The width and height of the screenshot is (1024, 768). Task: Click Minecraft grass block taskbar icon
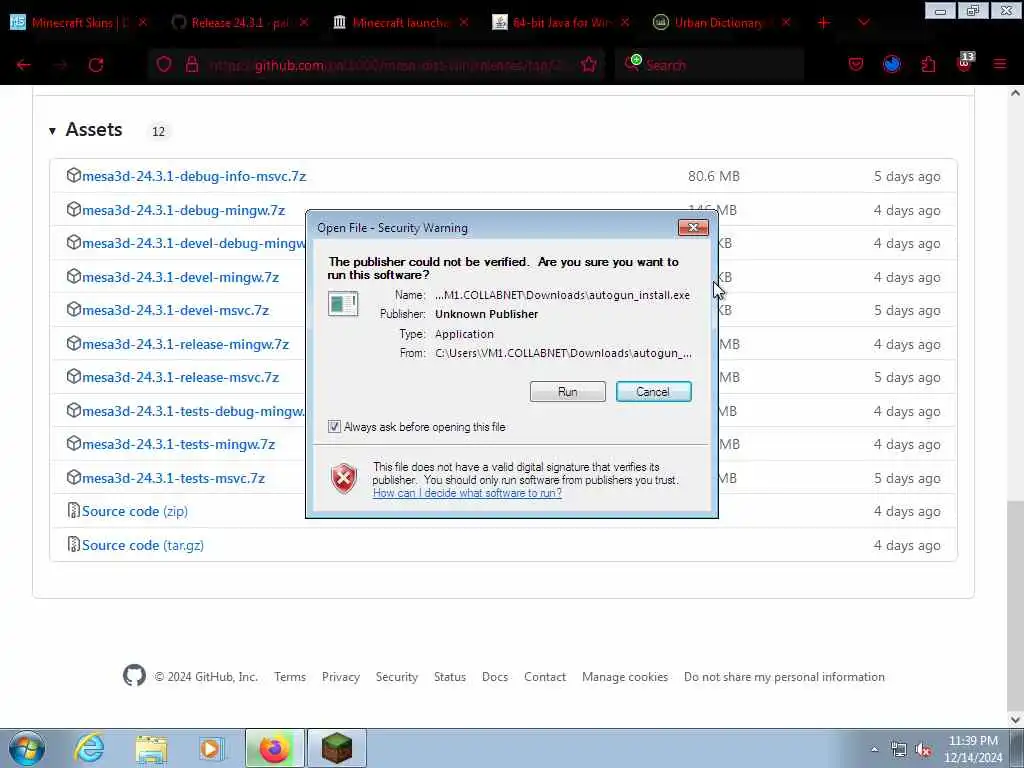point(336,748)
